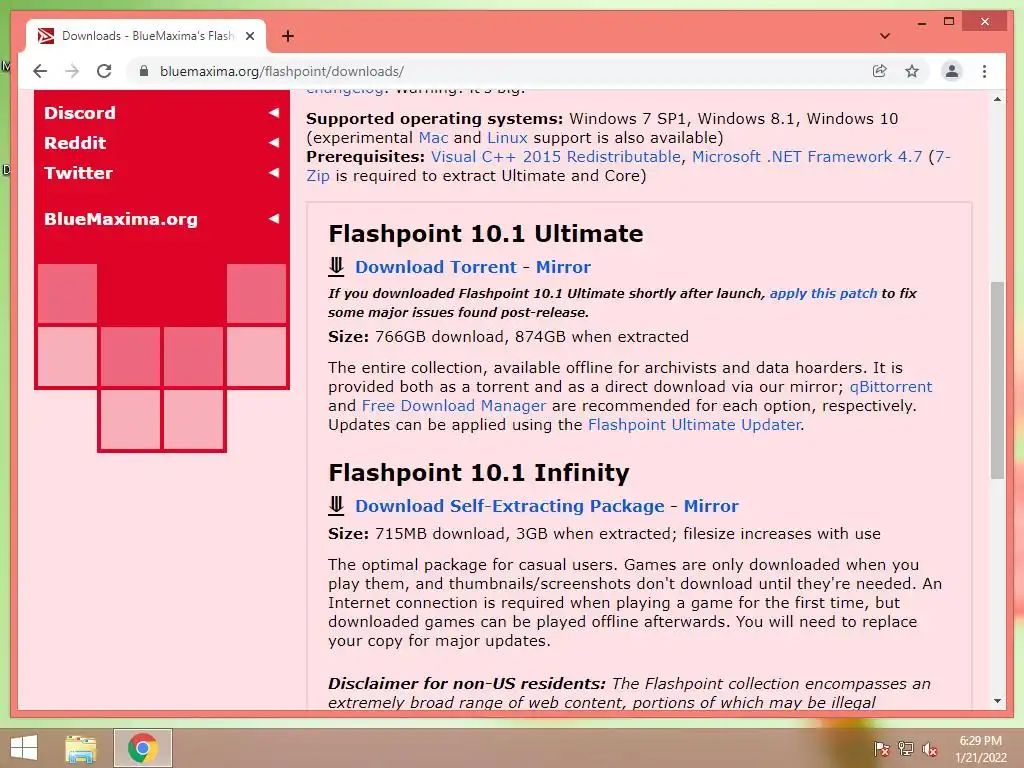The width and height of the screenshot is (1024, 768).
Task: Reload the page with the refresh icon
Action: pyautogui.click(x=104, y=71)
